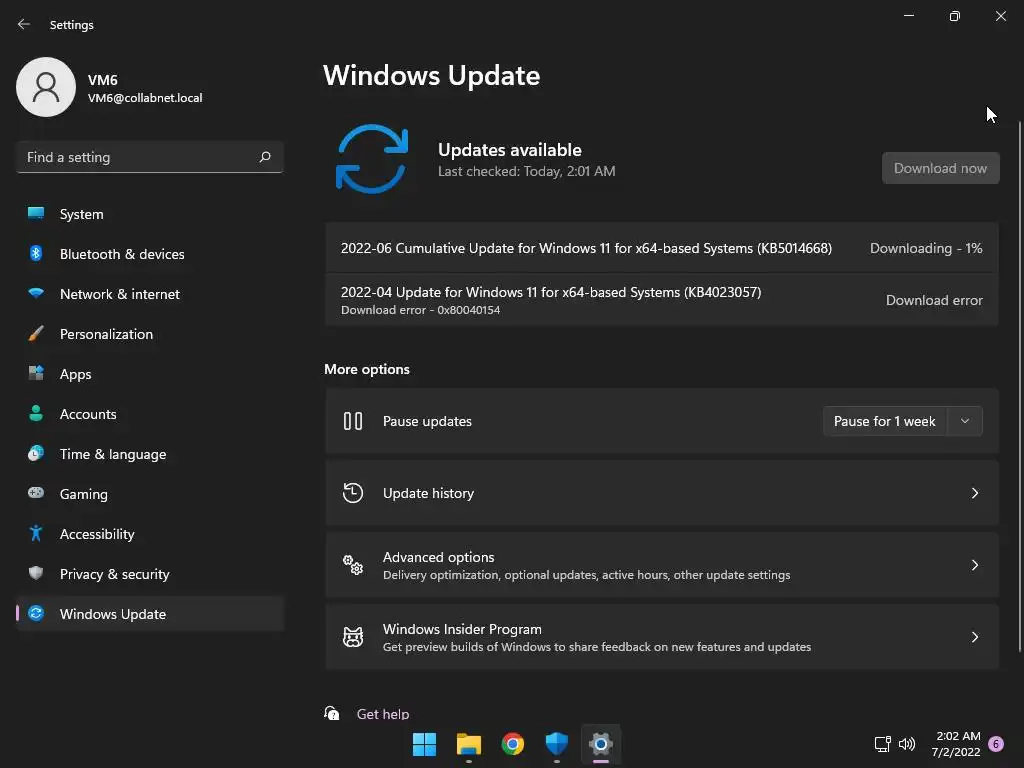1024x768 pixels.
Task: Open Advanced options text label
Action: tap(438, 557)
